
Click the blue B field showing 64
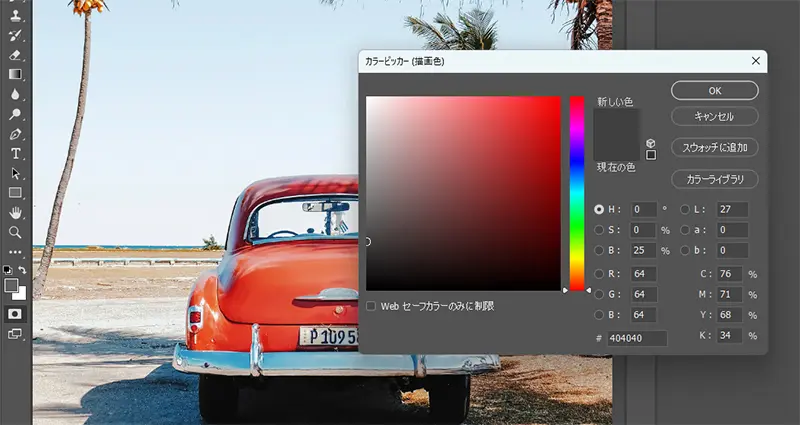(643, 315)
